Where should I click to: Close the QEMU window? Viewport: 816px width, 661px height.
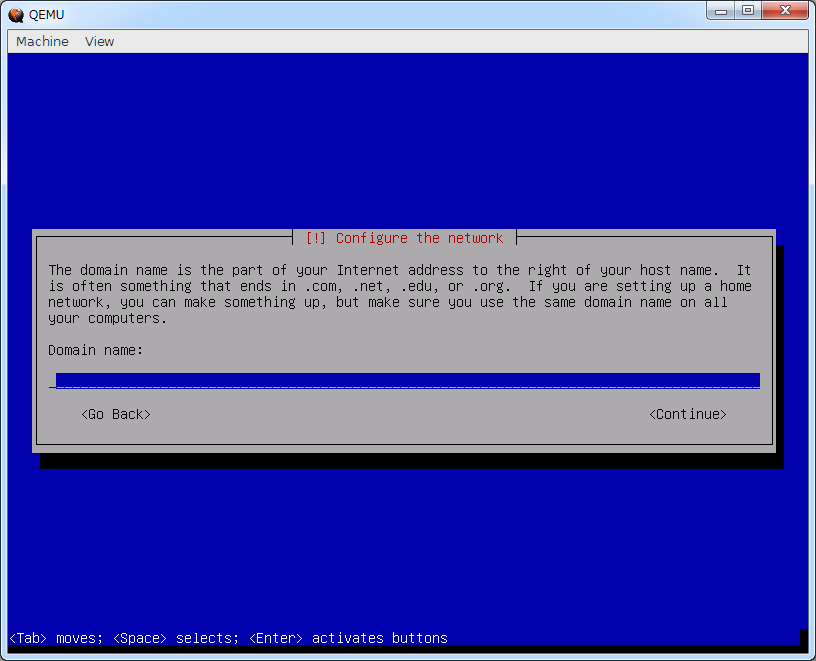tap(785, 10)
